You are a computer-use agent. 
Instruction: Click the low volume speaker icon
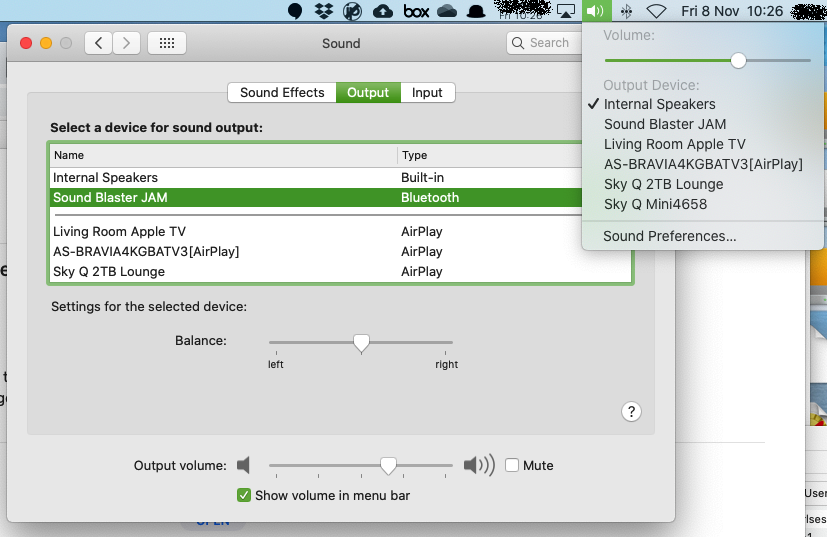(243, 465)
